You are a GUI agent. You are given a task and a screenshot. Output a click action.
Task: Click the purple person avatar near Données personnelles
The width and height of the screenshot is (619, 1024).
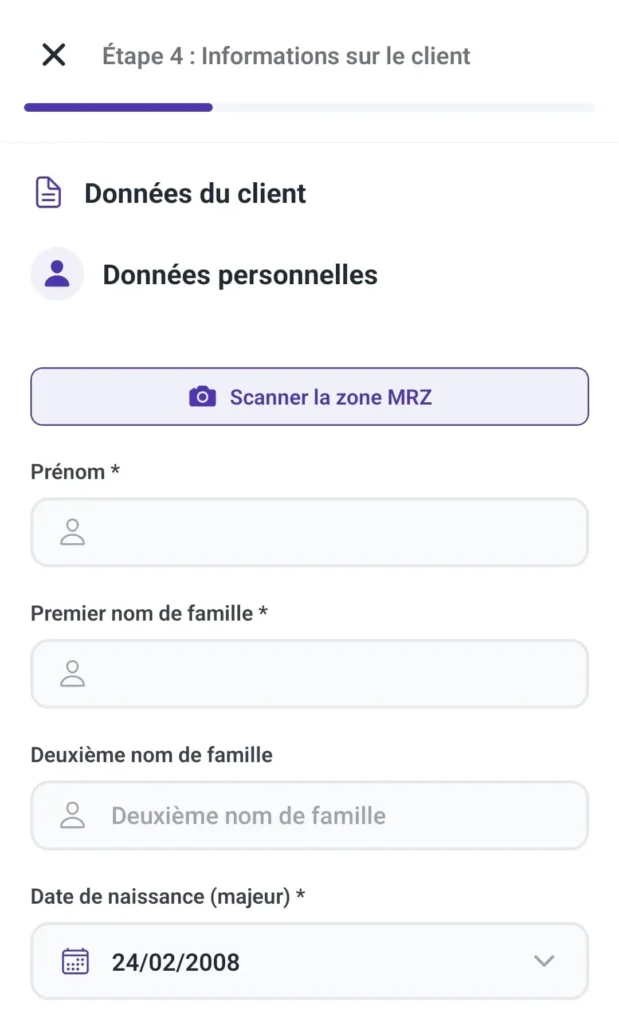[x=57, y=273]
